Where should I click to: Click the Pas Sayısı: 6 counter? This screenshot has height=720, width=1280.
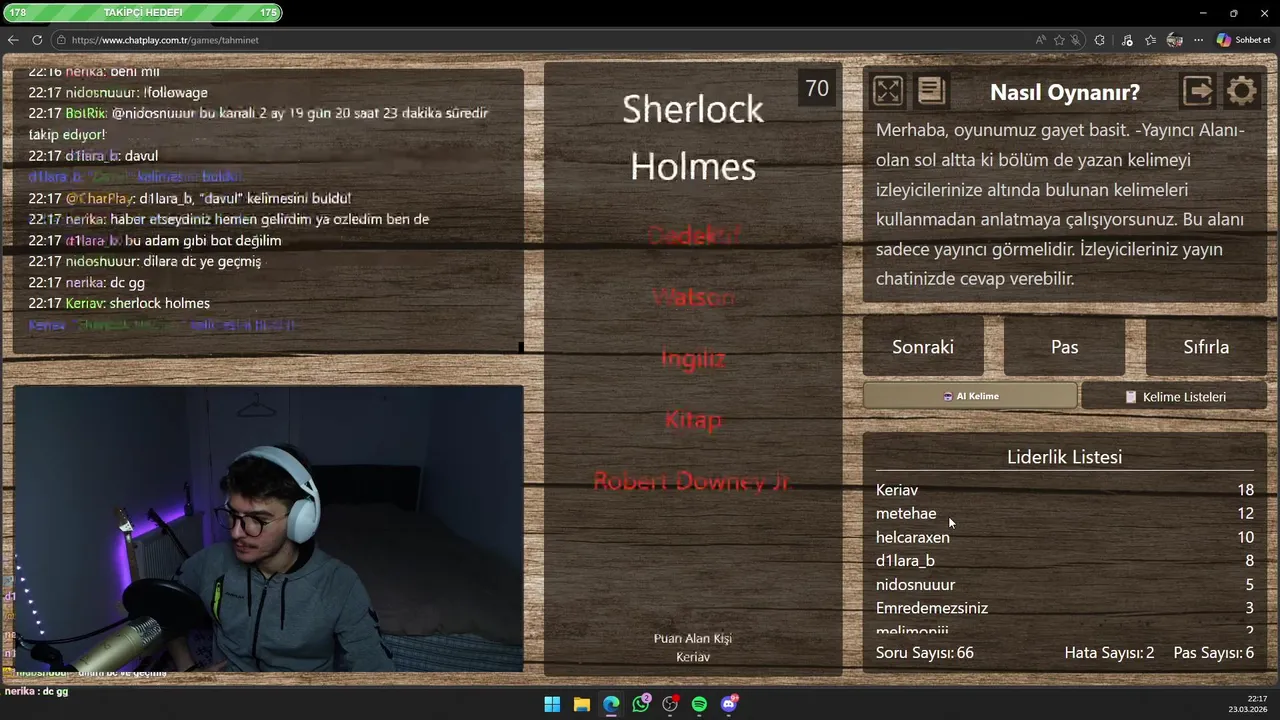coord(1214,653)
